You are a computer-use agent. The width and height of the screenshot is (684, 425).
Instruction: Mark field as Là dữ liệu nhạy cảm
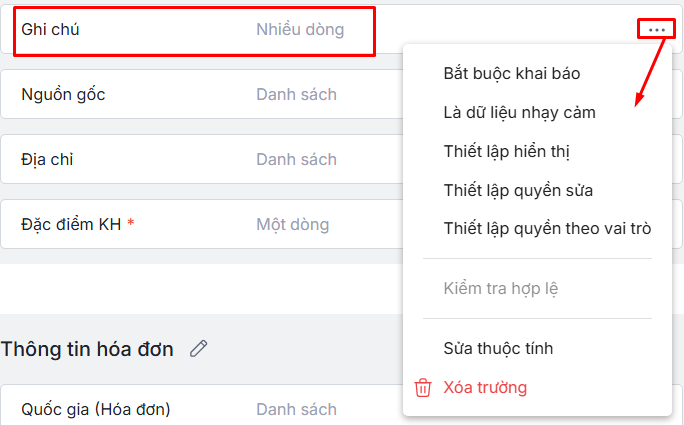pos(519,112)
